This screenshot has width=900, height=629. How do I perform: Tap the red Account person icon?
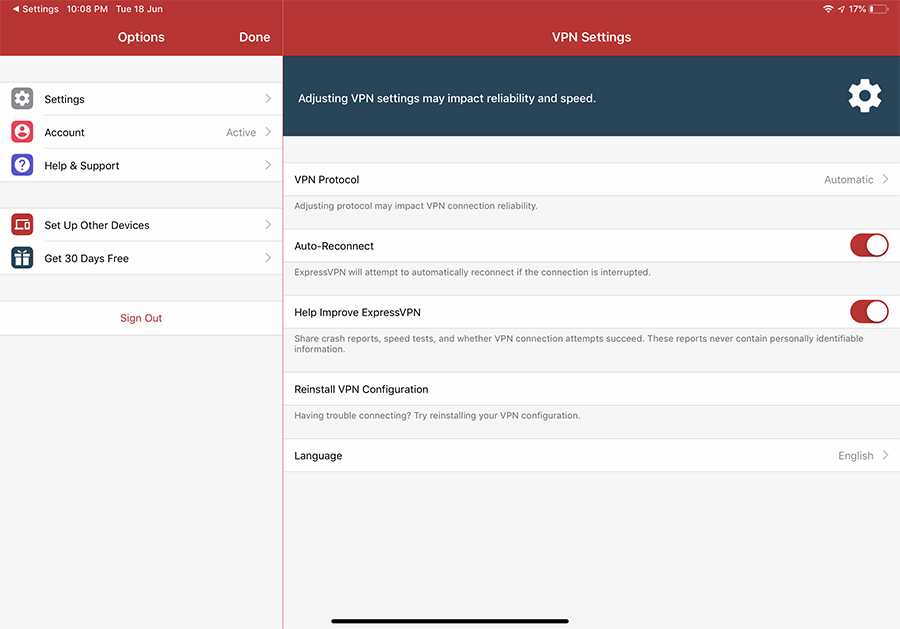(x=22, y=132)
